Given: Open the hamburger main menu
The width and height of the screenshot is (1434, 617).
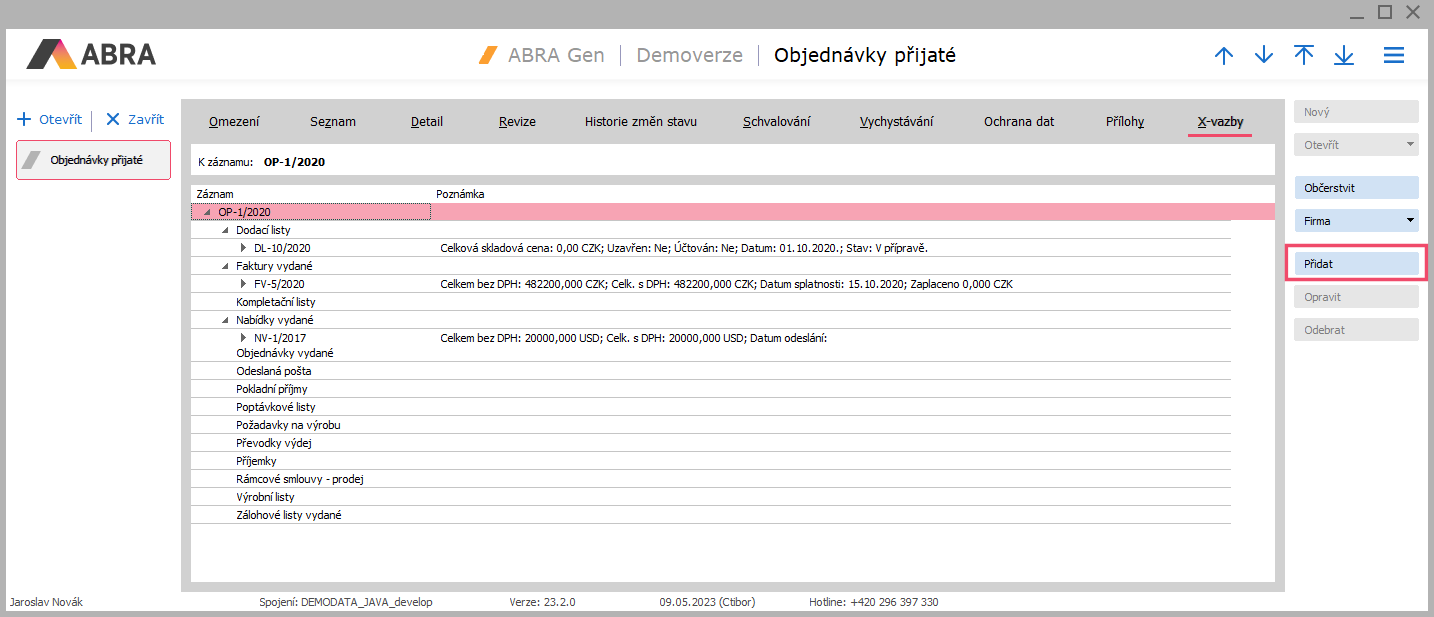Looking at the screenshot, I should [1394, 56].
